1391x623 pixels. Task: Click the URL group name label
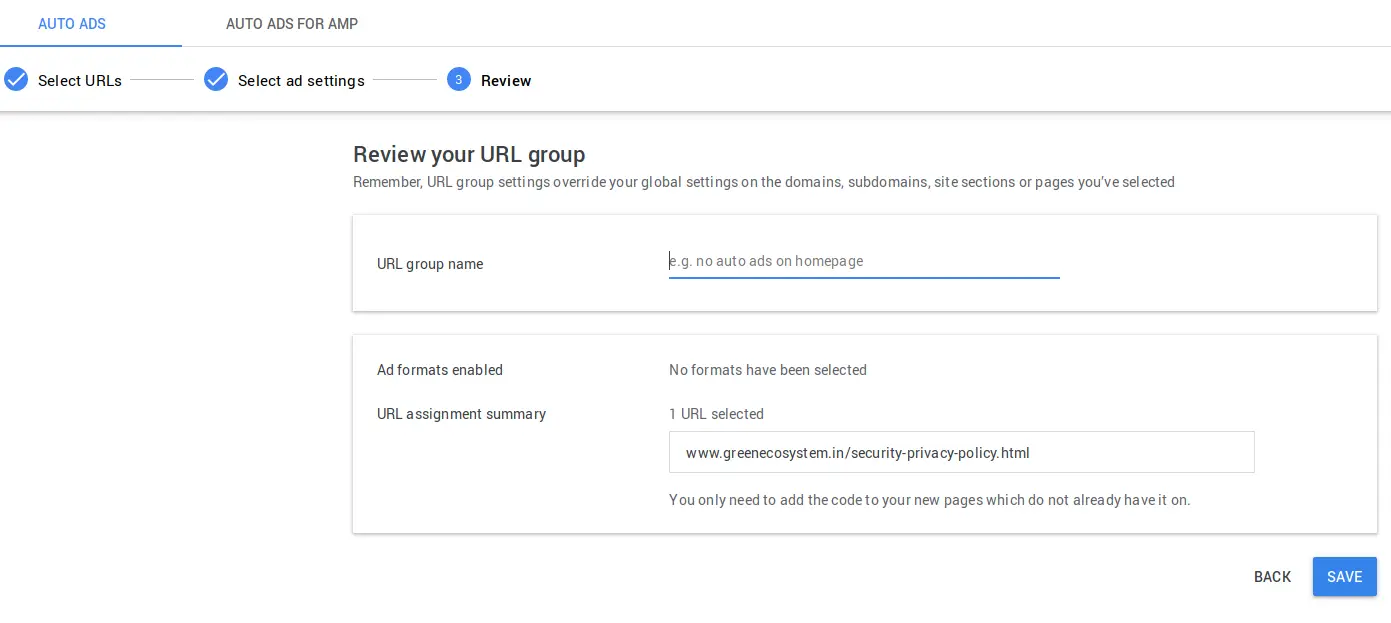[430, 264]
